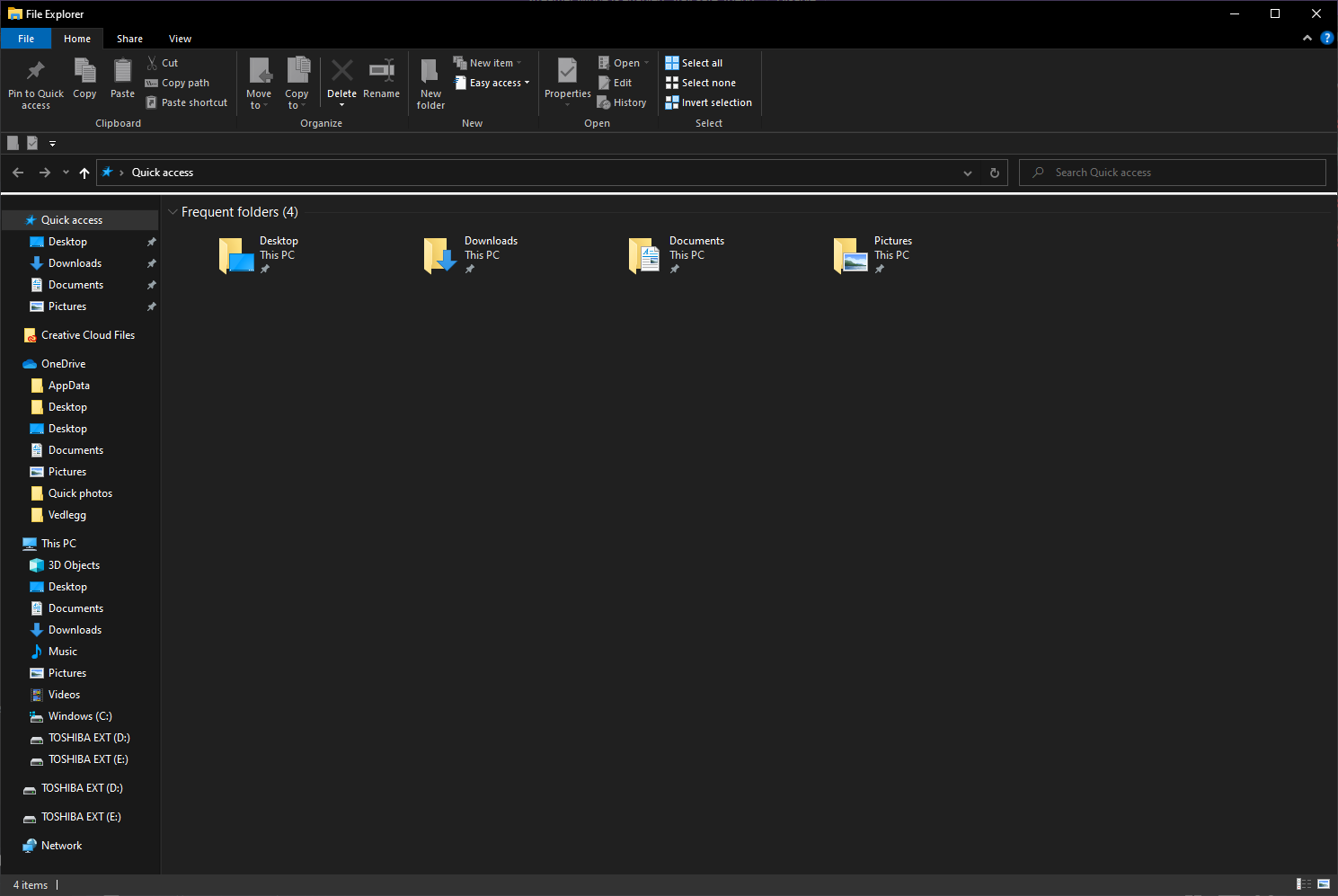
Task: Click the Edit command in Open group
Action: [x=616, y=83]
